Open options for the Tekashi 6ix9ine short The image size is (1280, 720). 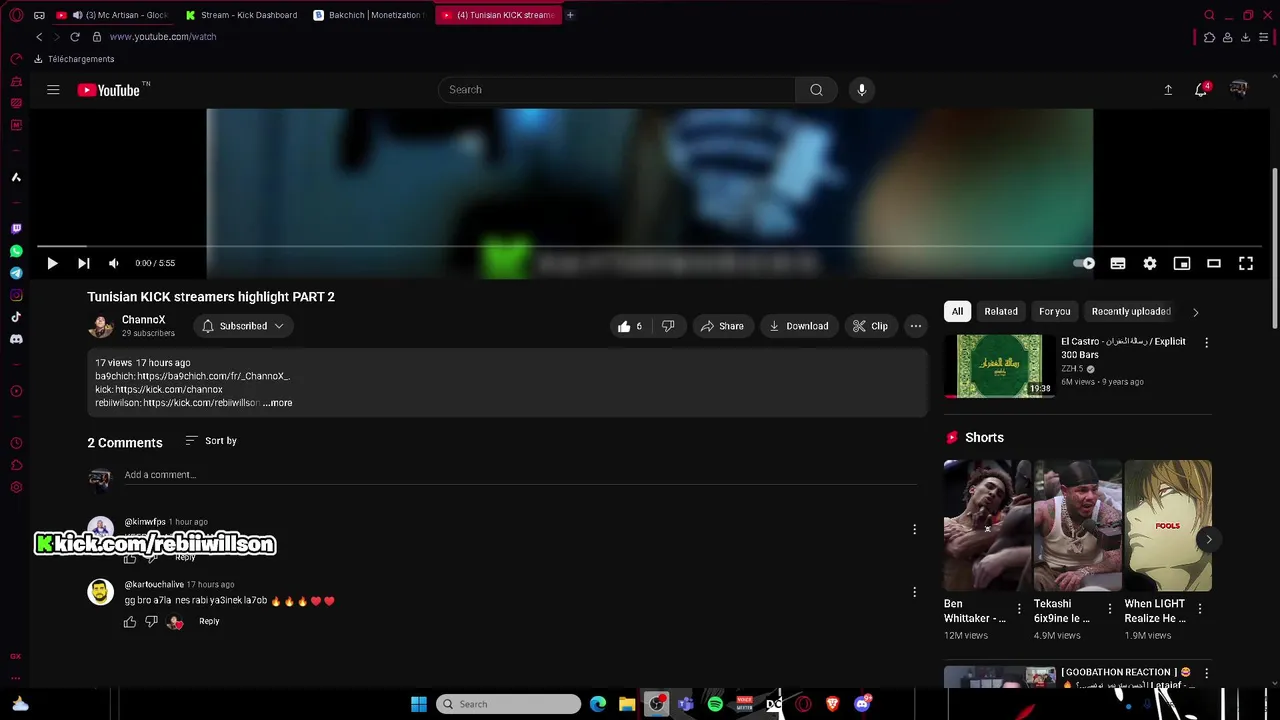[x=1109, y=609]
